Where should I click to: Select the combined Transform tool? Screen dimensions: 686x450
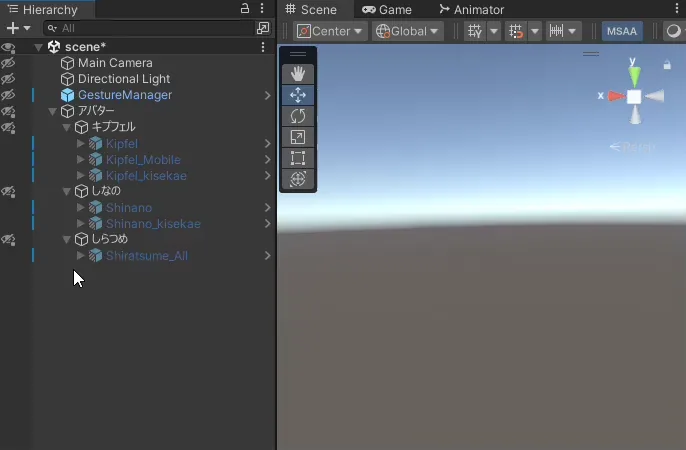click(x=298, y=179)
